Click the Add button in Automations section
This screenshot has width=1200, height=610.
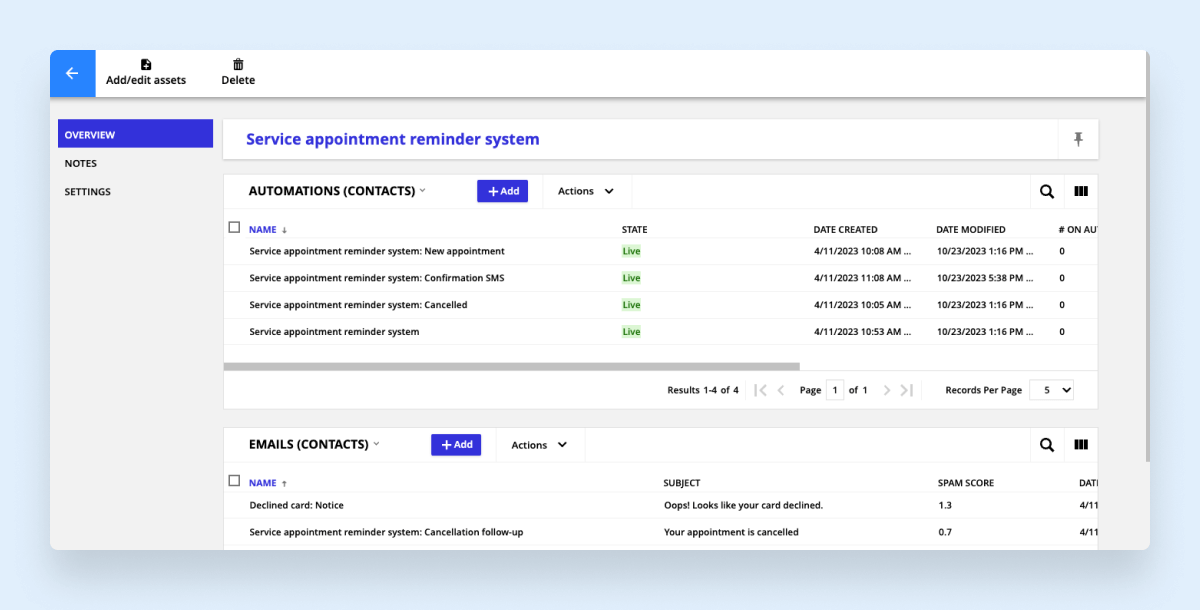(502, 191)
